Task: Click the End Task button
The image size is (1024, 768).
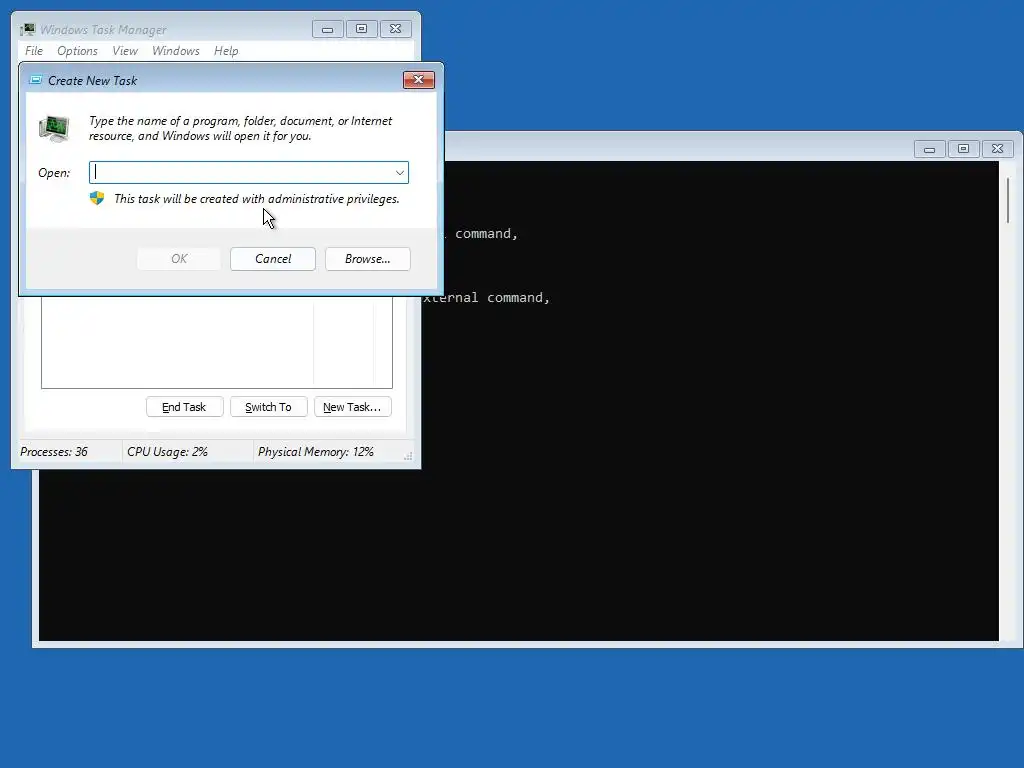Action: (184, 407)
